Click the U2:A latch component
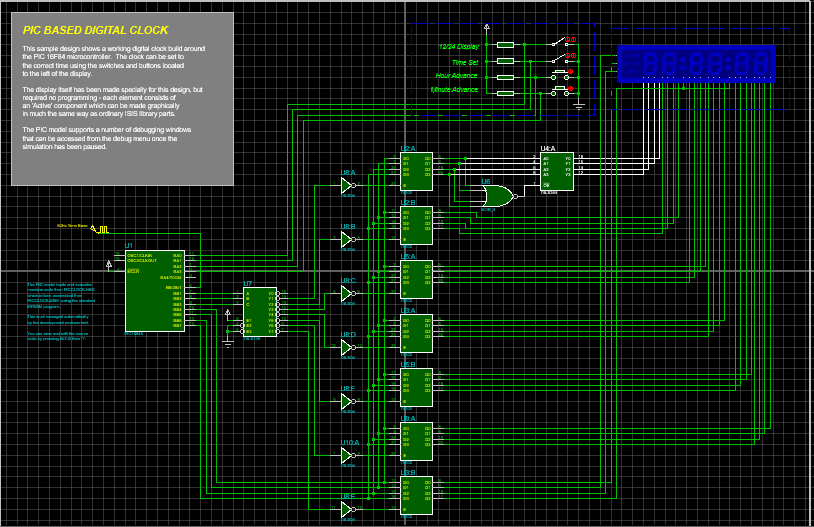Image resolution: width=814 pixels, height=527 pixels. tap(416, 171)
